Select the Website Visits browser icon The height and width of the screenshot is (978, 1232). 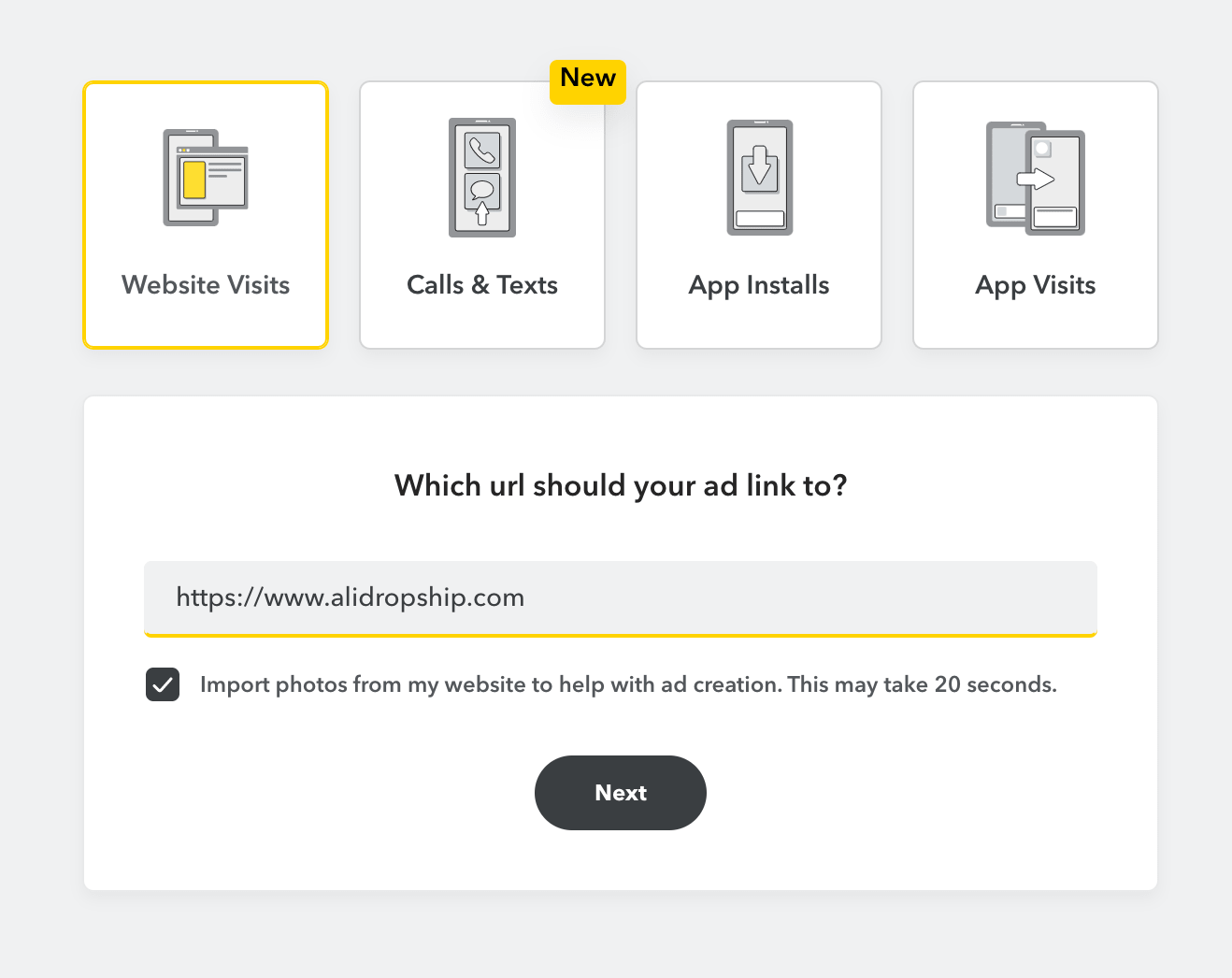tap(206, 178)
